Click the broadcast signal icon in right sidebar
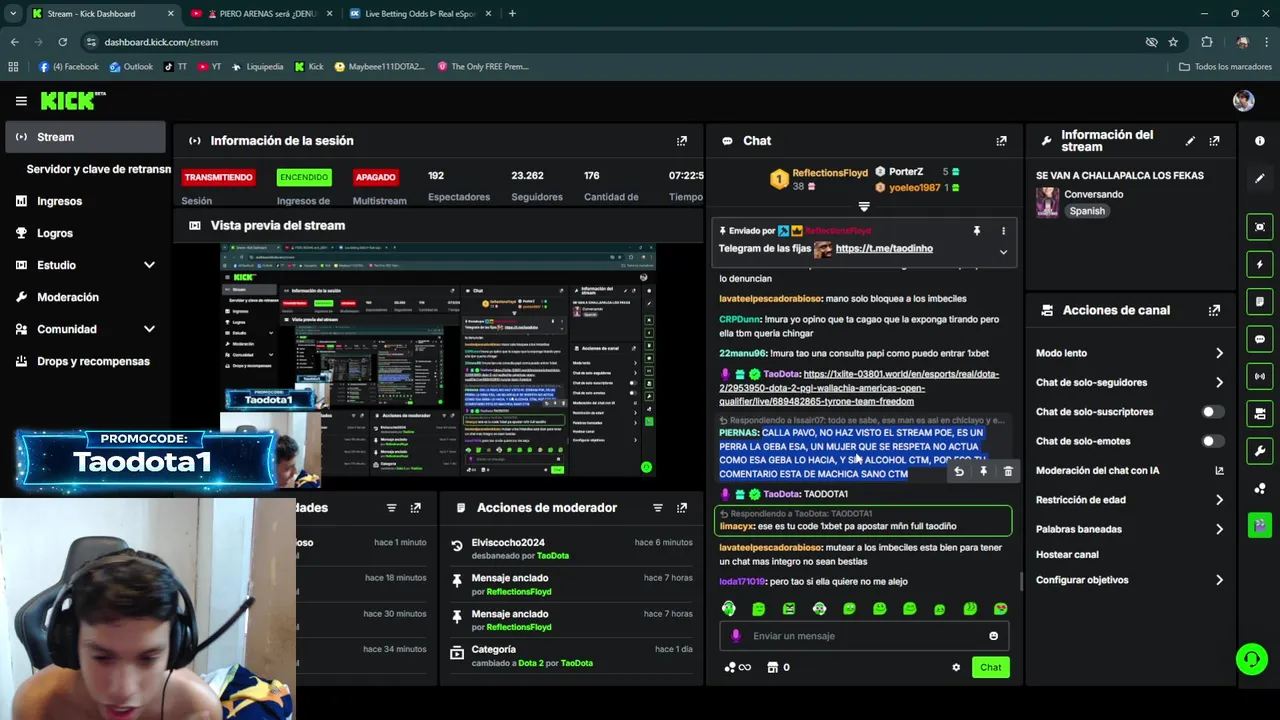 point(1259,376)
